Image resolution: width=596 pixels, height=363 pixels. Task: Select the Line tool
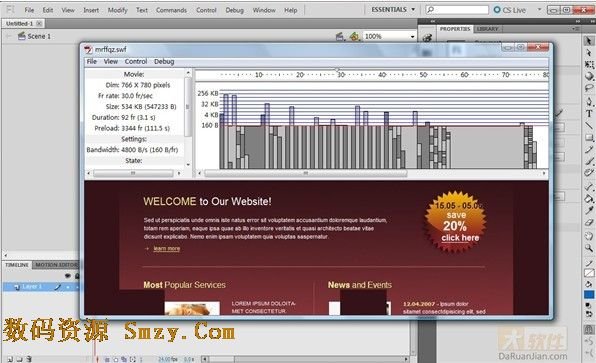(589, 125)
